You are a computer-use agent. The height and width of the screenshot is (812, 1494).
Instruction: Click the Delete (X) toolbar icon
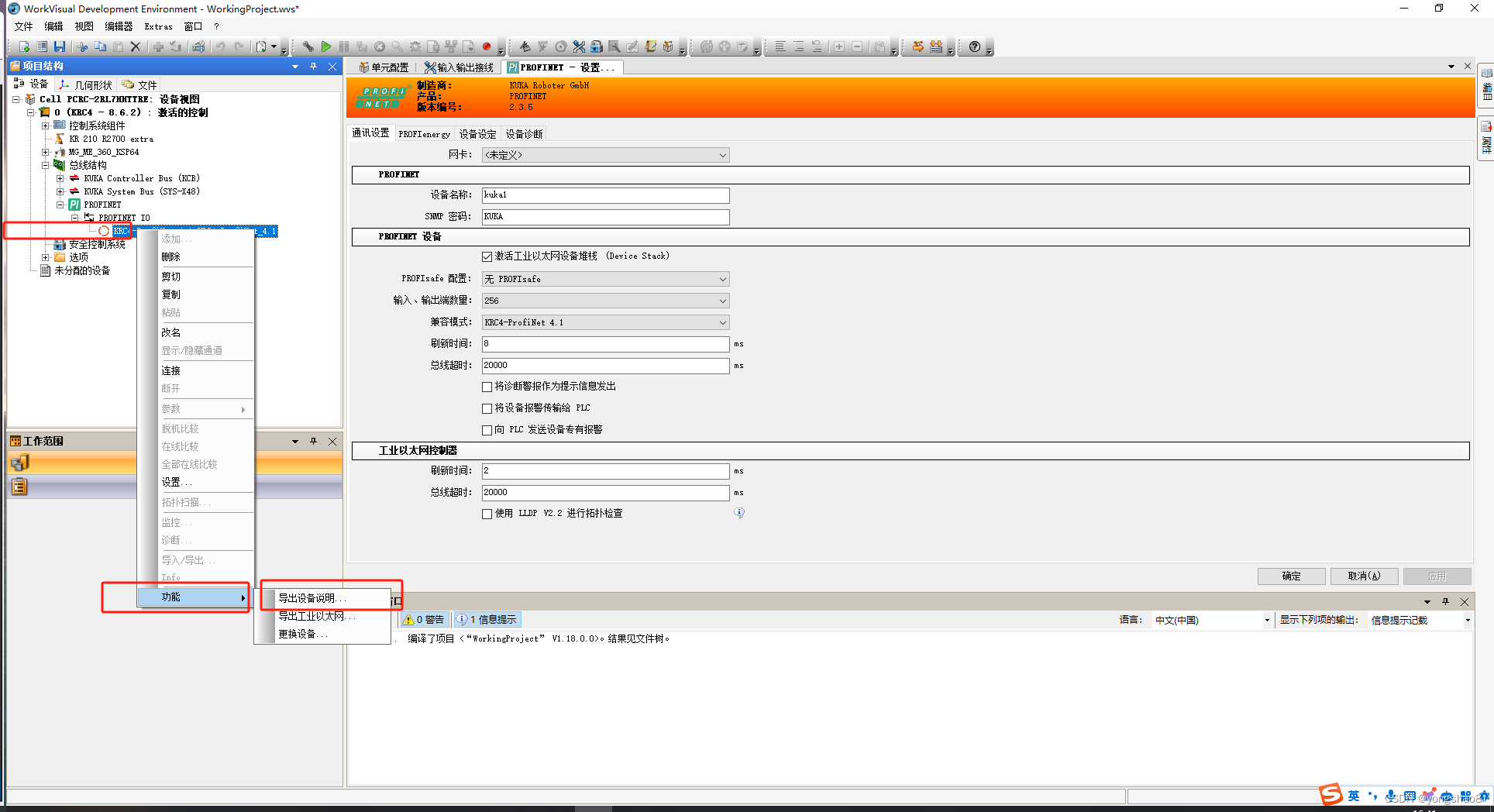(136, 46)
